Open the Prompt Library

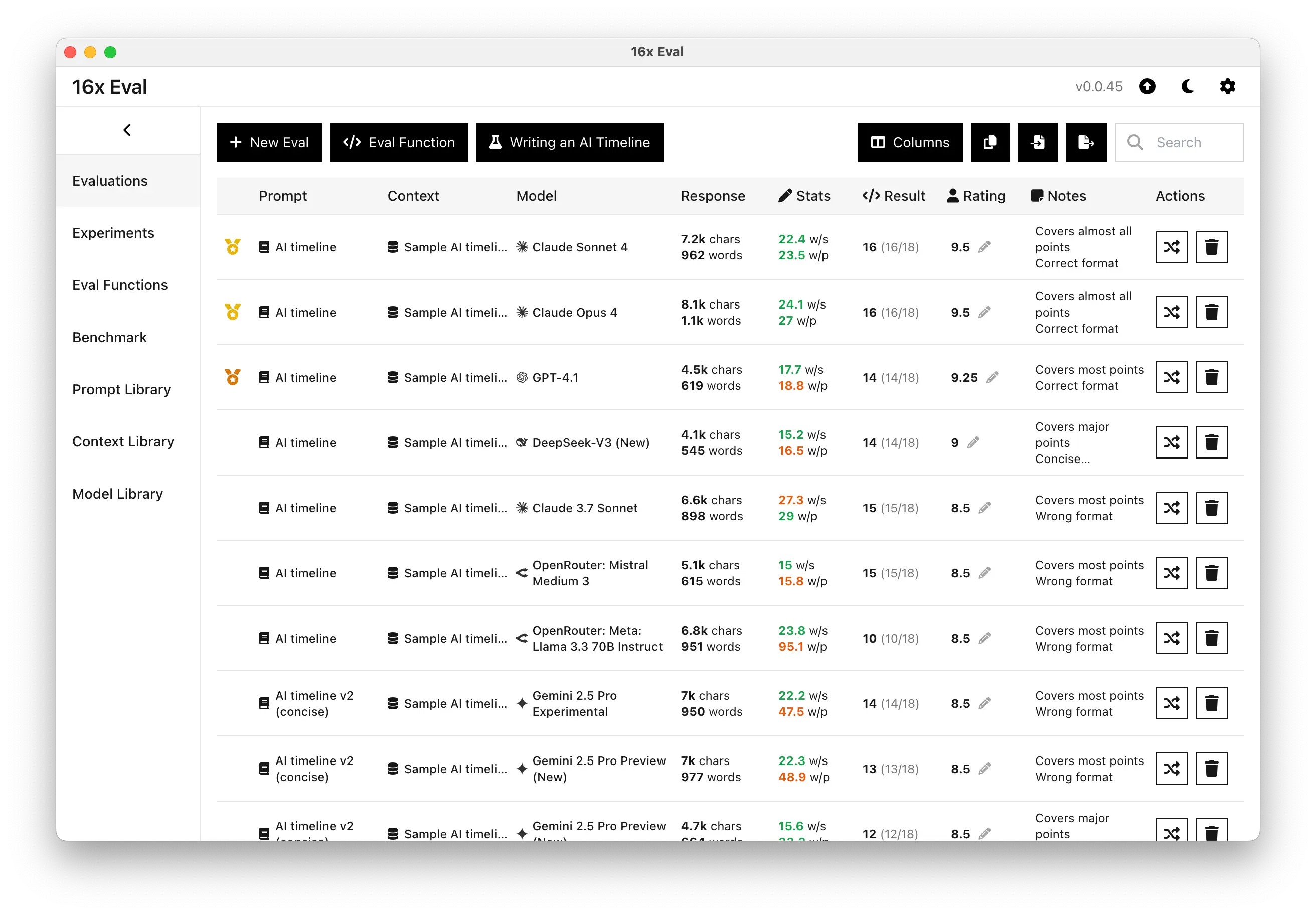(x=128, y=389)
